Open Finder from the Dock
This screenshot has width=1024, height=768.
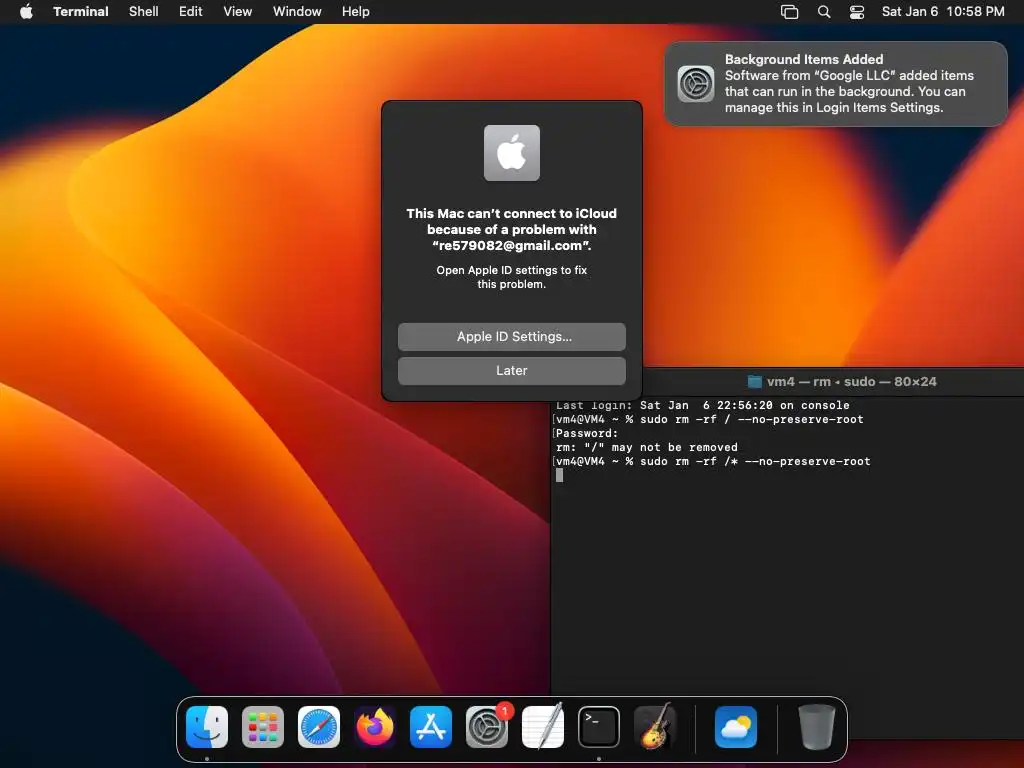click(206, 727)
